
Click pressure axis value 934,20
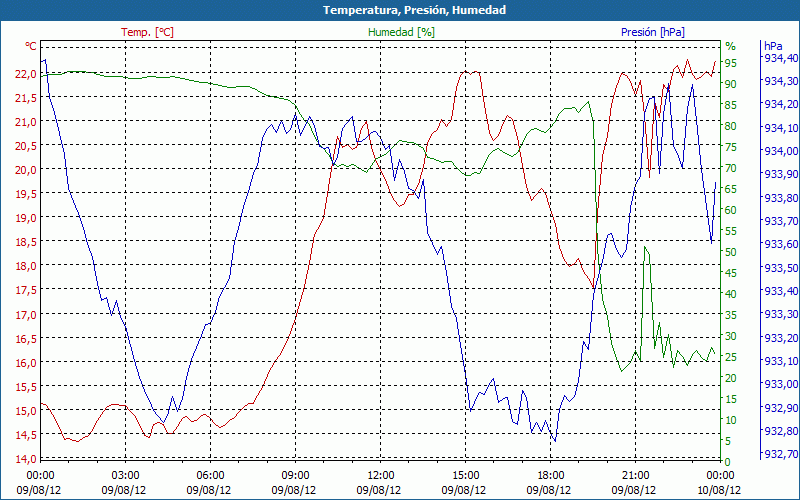[x=780, y=104]
